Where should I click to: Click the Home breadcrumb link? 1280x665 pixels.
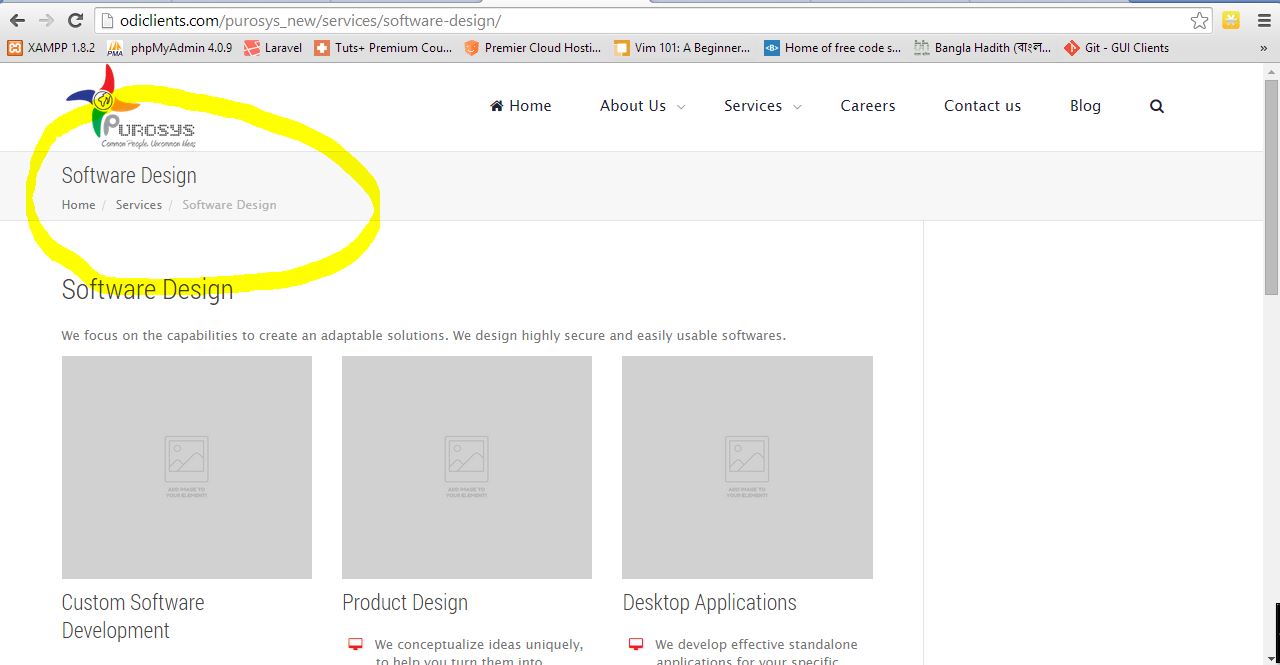[x=78, y=205]
